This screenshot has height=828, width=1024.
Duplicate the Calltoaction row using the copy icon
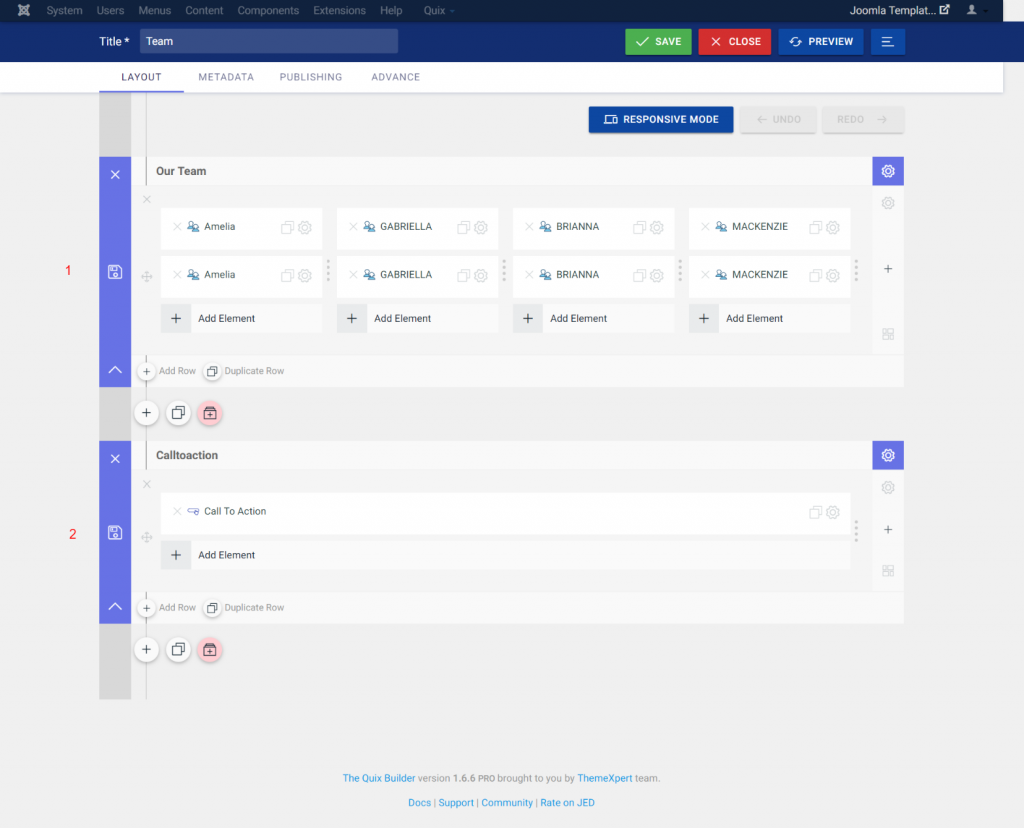[178, 649]
